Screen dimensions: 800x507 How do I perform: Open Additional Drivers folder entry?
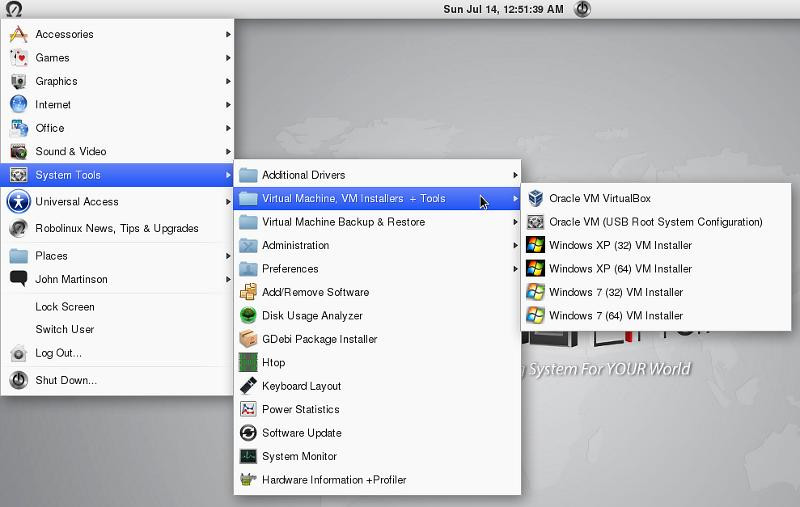[x=377, y=175]
